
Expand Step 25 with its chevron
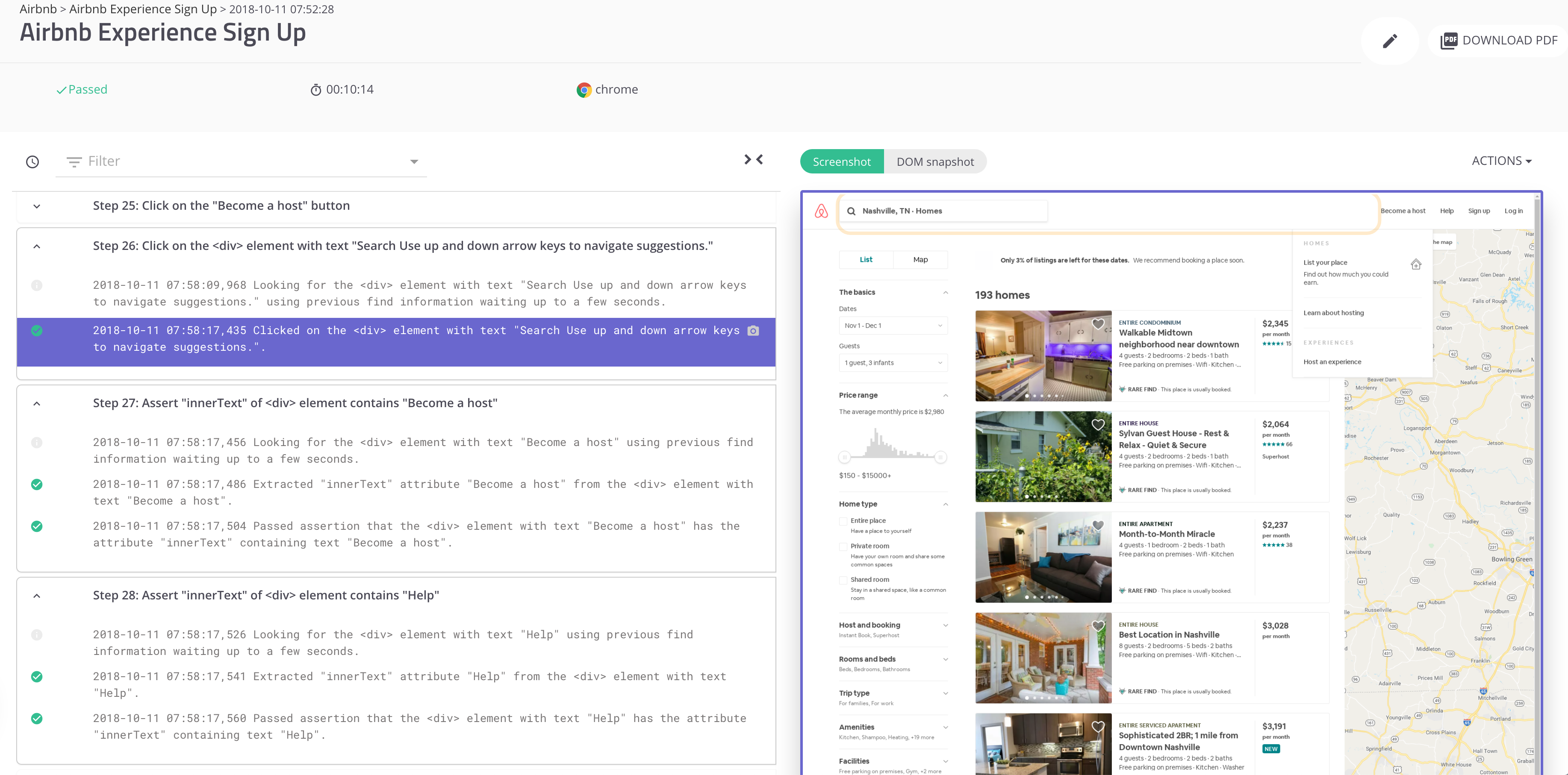36,206
